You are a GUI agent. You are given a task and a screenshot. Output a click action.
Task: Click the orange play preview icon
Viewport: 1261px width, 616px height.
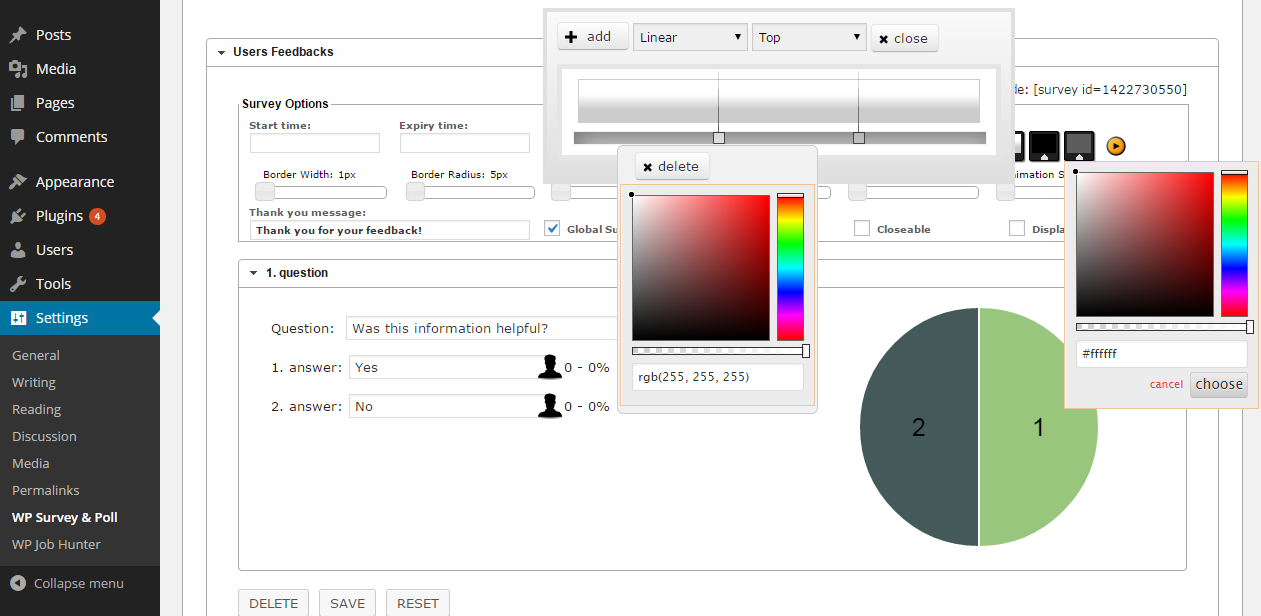tap(1116, 146)
